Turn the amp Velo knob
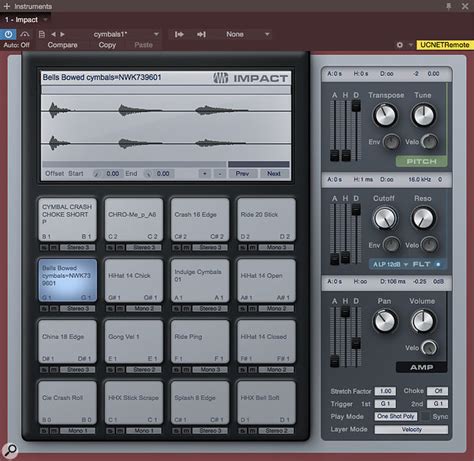The image size is (474, 461). pos(429,348)
